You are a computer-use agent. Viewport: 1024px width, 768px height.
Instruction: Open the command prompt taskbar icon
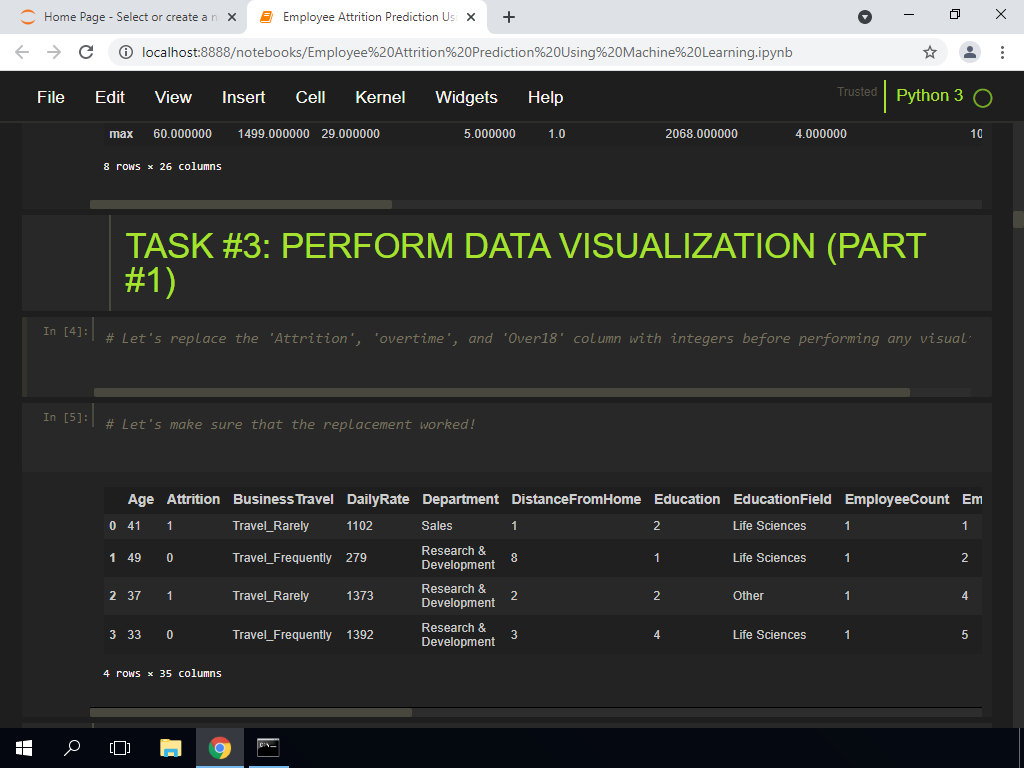(x=268, y=748)
